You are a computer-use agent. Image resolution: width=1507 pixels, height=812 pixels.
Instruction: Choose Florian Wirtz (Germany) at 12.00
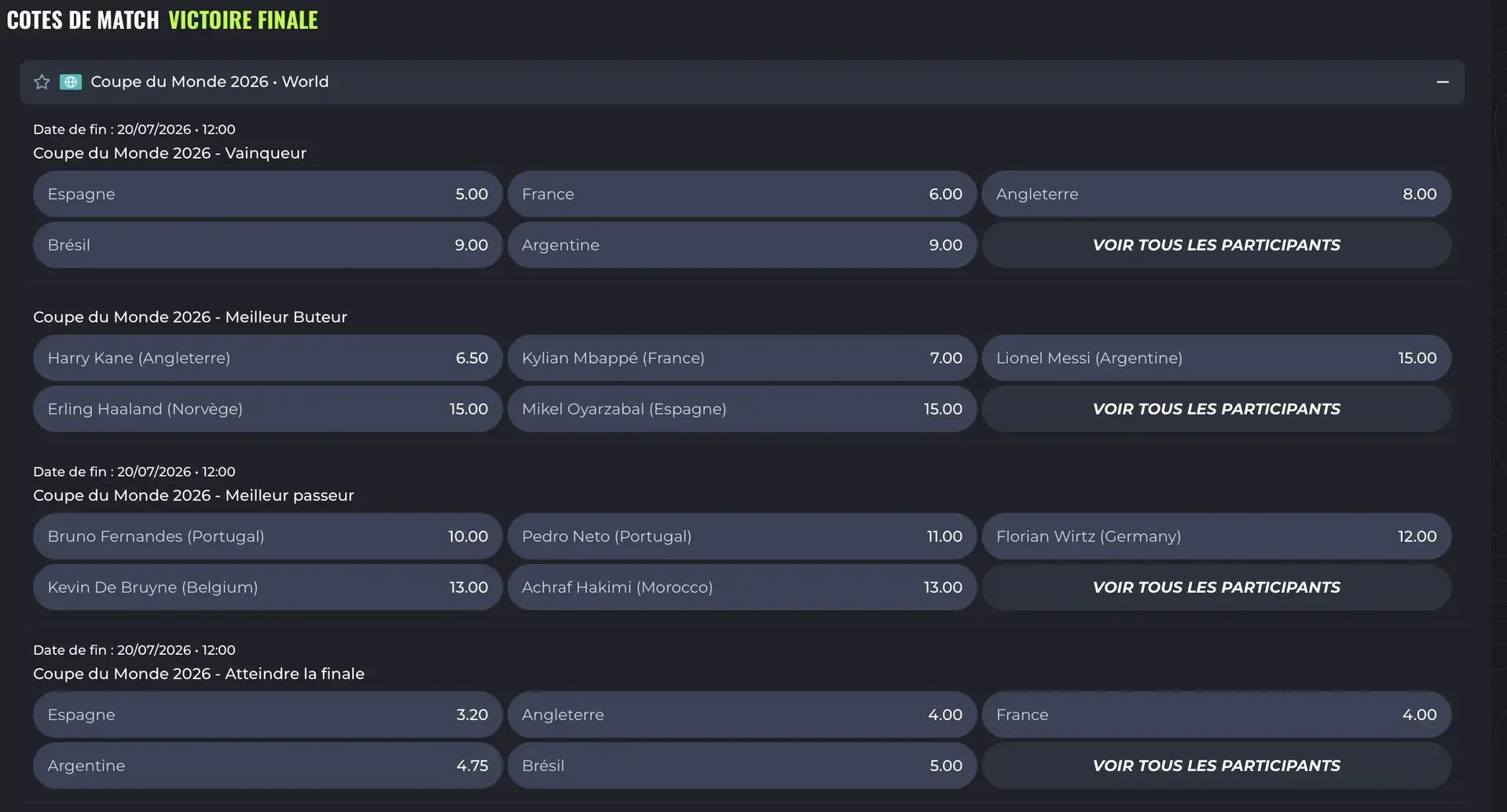(1216, 536)
